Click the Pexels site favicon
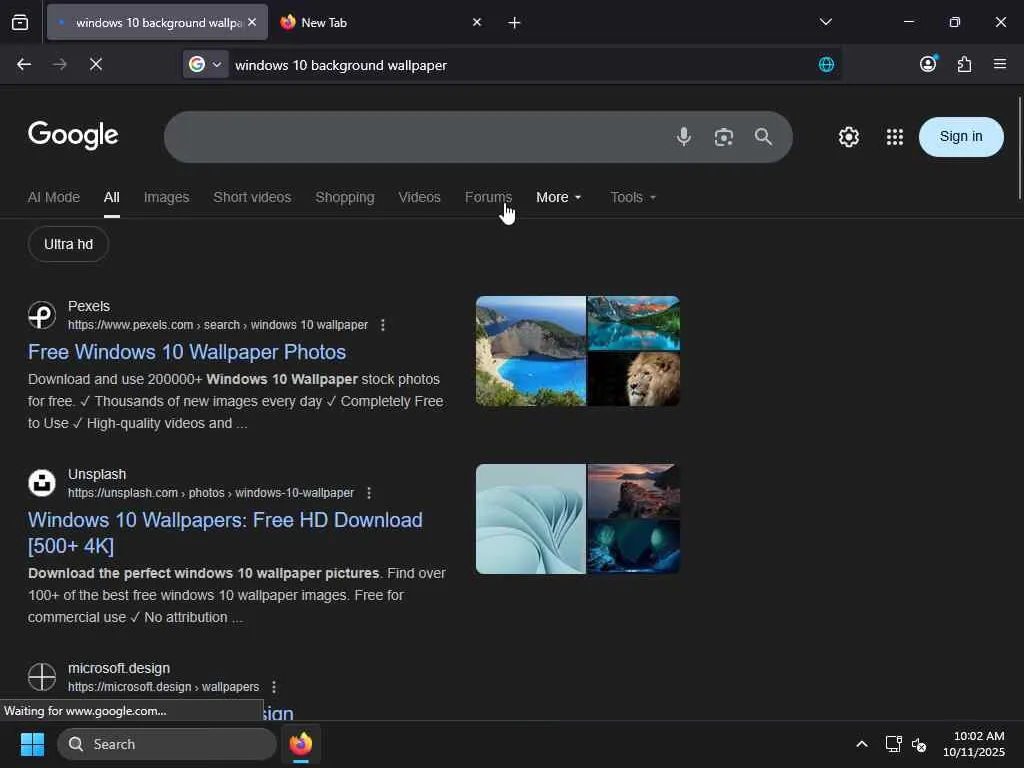Viewport: 1024px width, 768px height. [x=42, y=315]
